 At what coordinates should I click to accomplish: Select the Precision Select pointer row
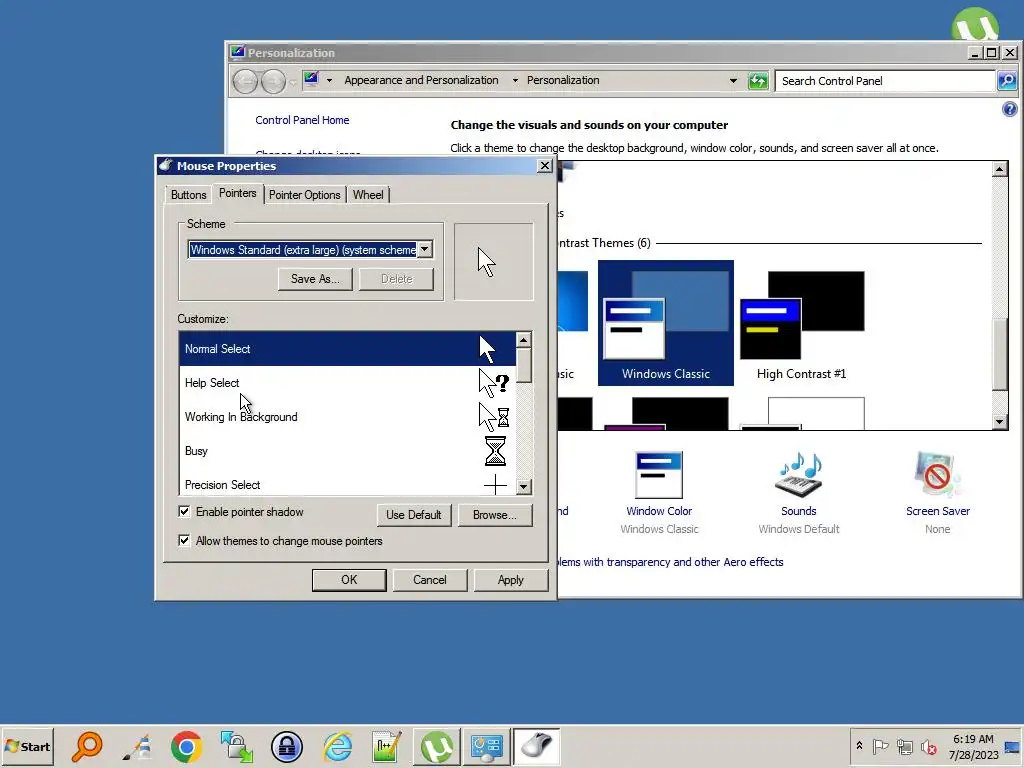[x=347, y=484]
